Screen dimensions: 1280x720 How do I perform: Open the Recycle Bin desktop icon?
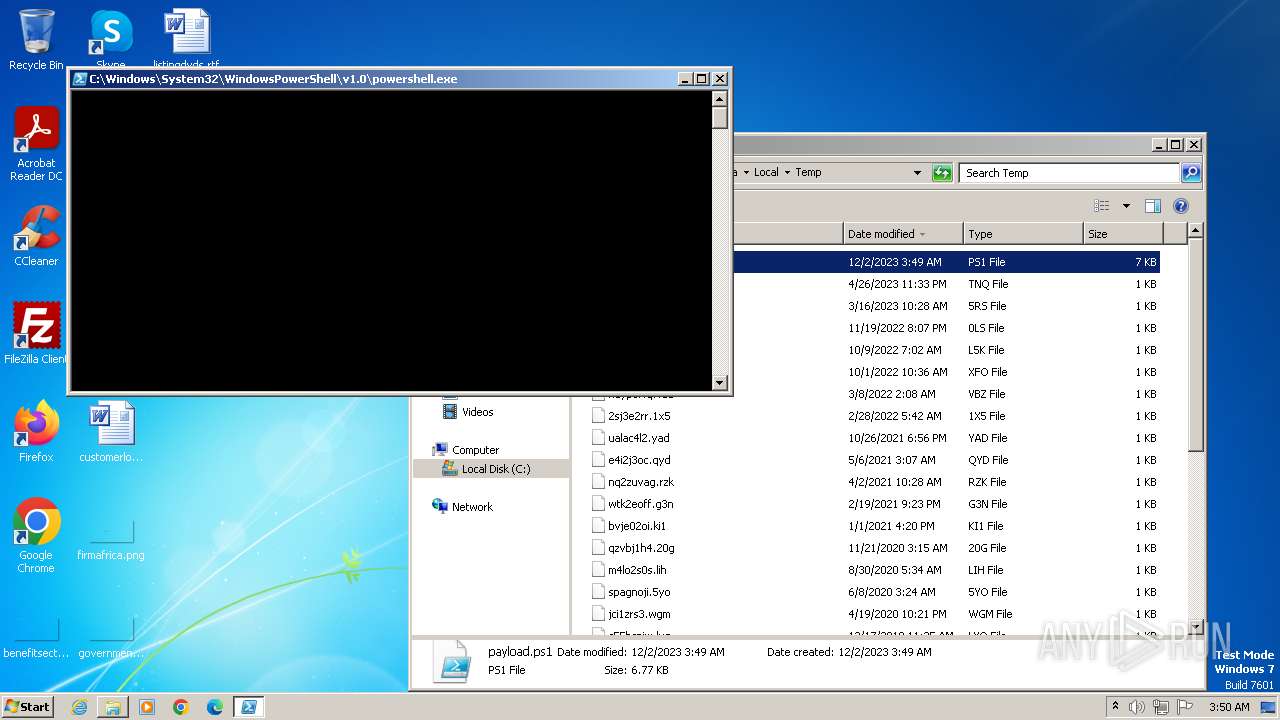point(36,40)
